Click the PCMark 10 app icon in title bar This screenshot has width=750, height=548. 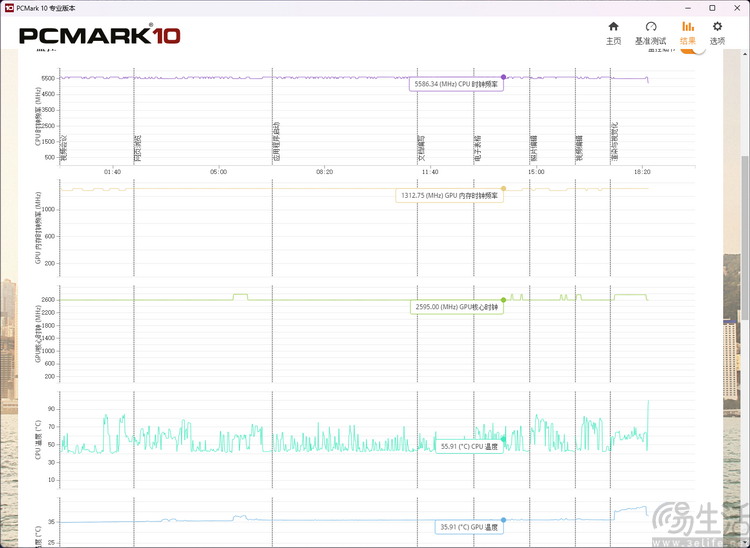[9, 8]
